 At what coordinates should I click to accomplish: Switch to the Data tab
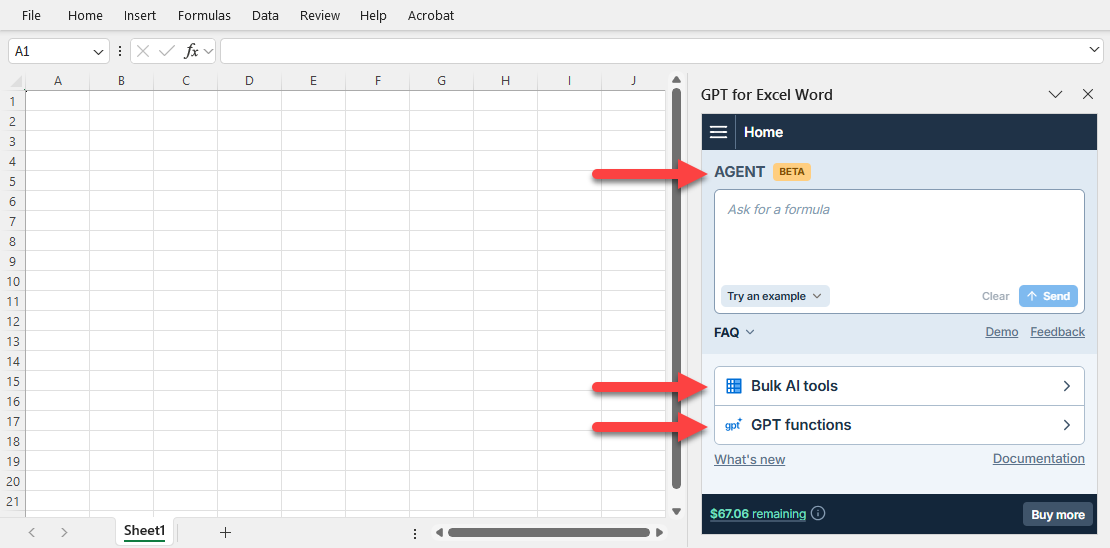[265, 15]
